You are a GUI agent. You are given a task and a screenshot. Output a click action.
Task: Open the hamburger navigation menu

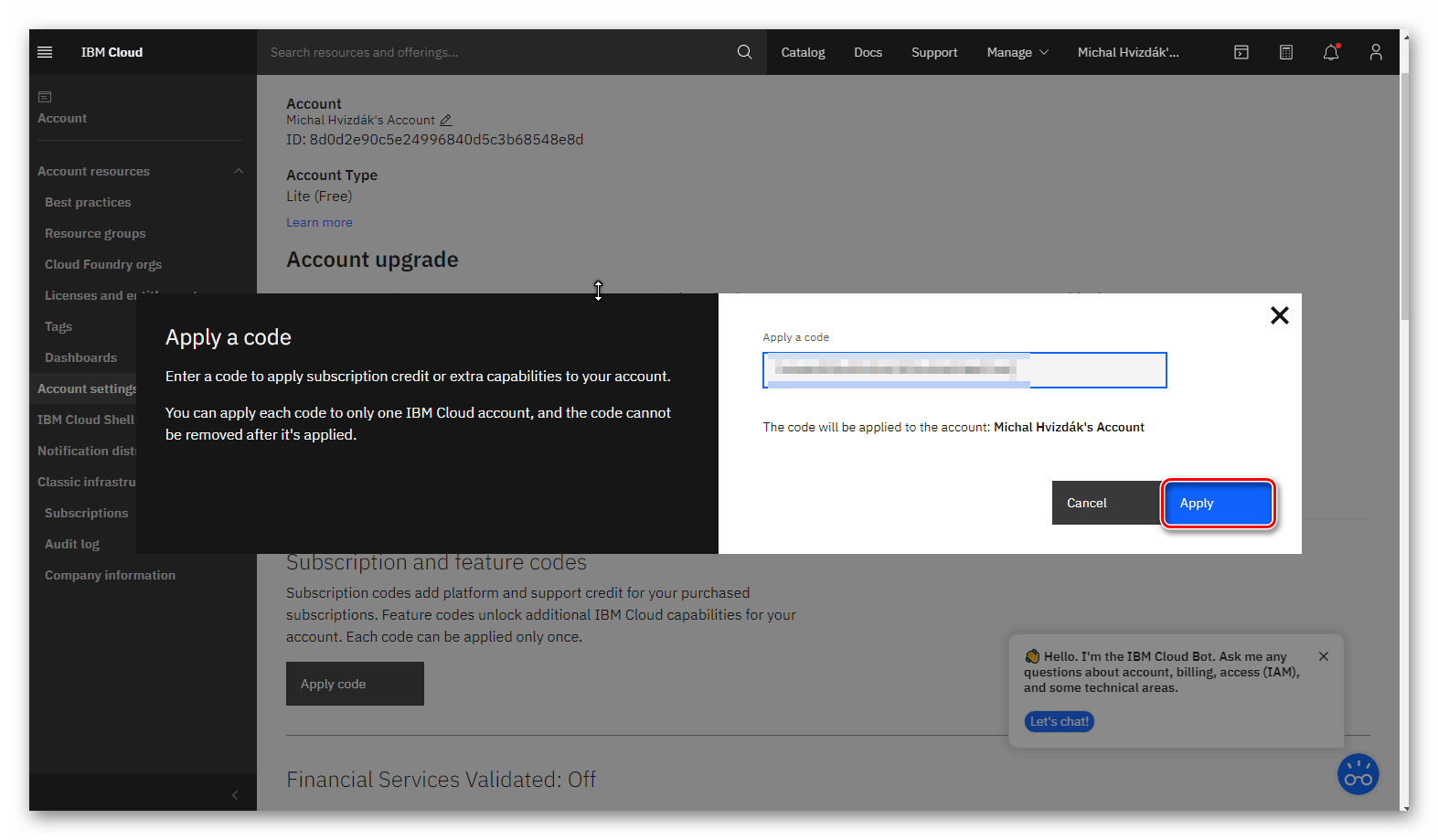coord(45,52)
